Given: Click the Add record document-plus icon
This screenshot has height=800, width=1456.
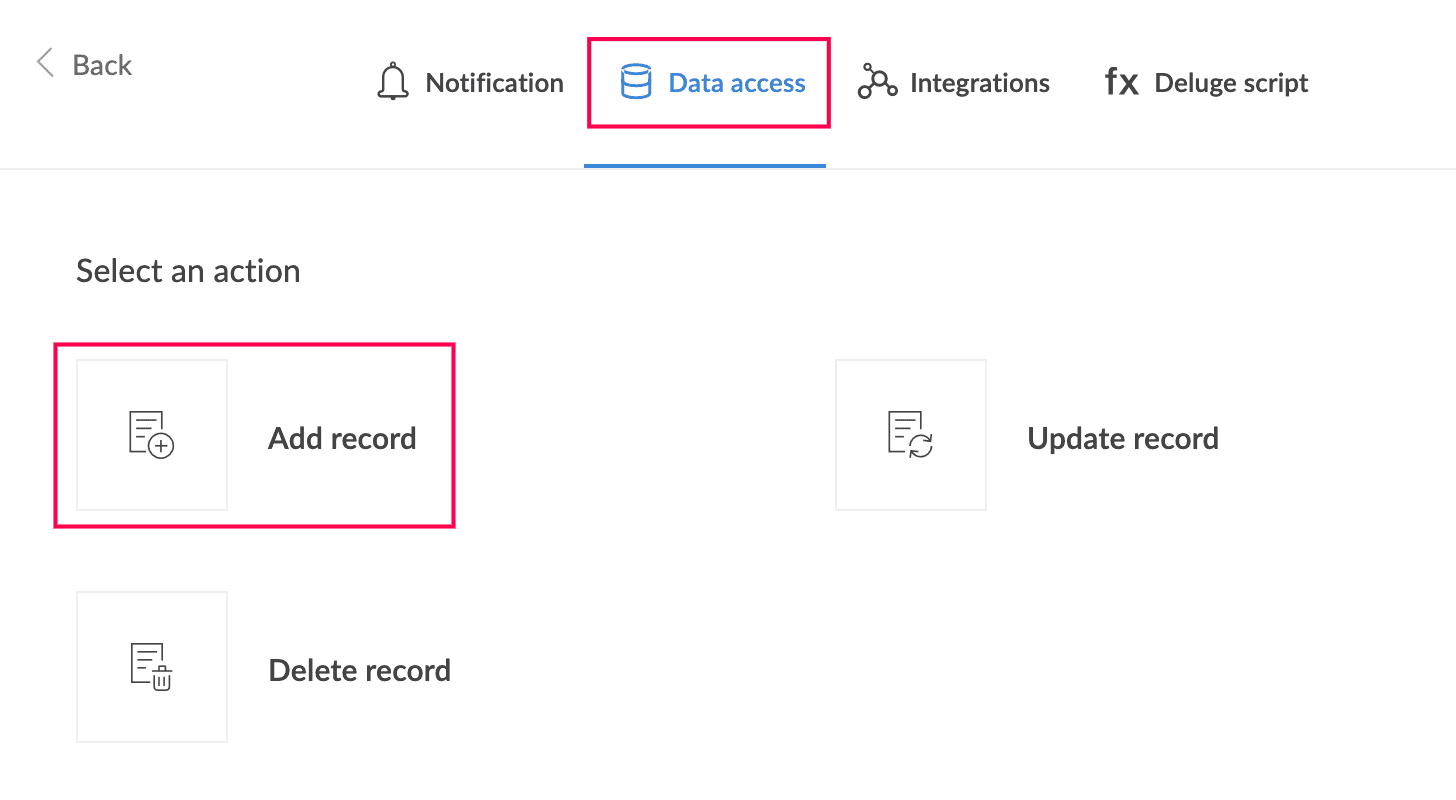Looking at the screenshot, I should pos(152,435).
